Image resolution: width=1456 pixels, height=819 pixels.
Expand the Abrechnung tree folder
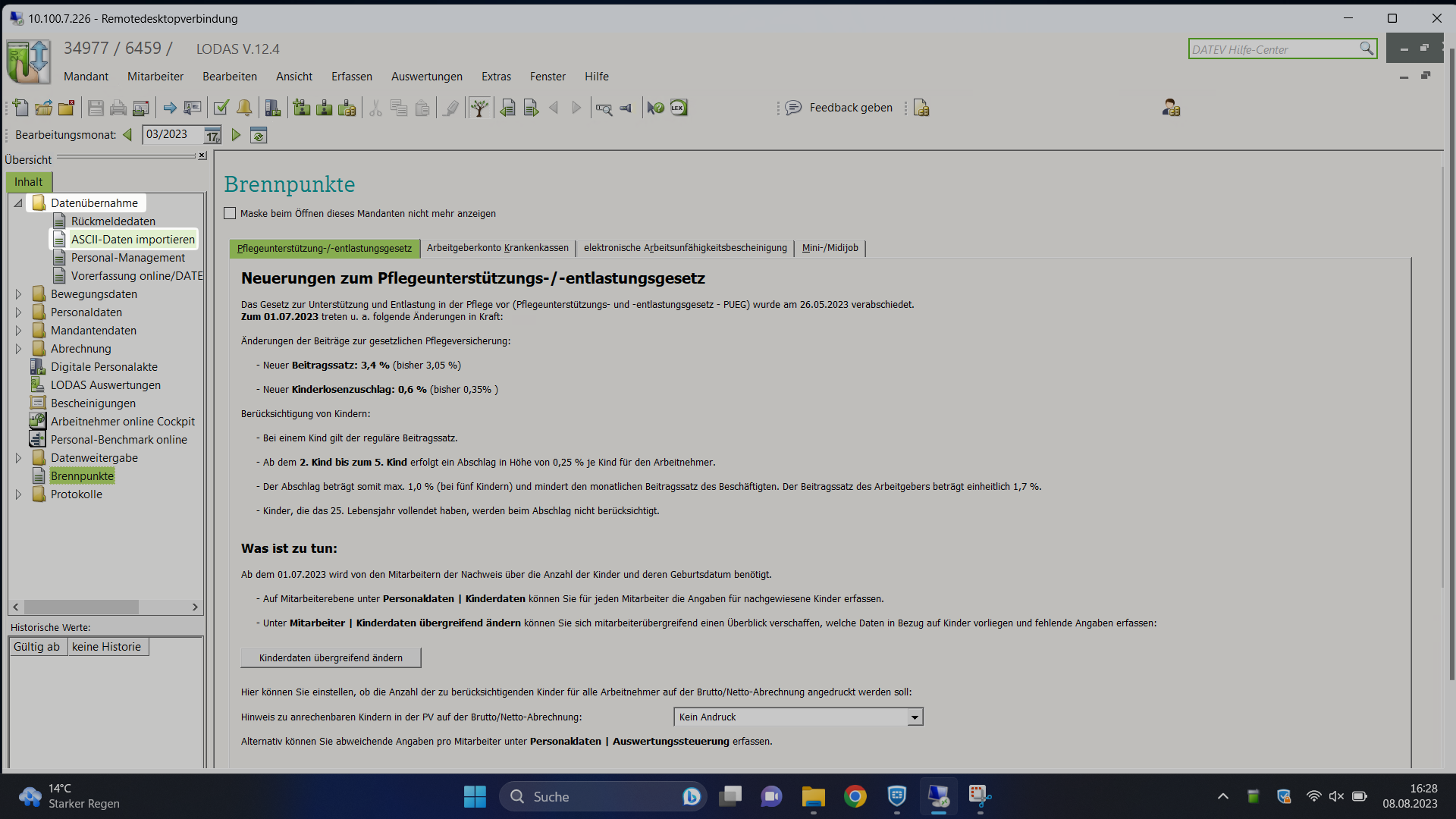tap(18, 349)
